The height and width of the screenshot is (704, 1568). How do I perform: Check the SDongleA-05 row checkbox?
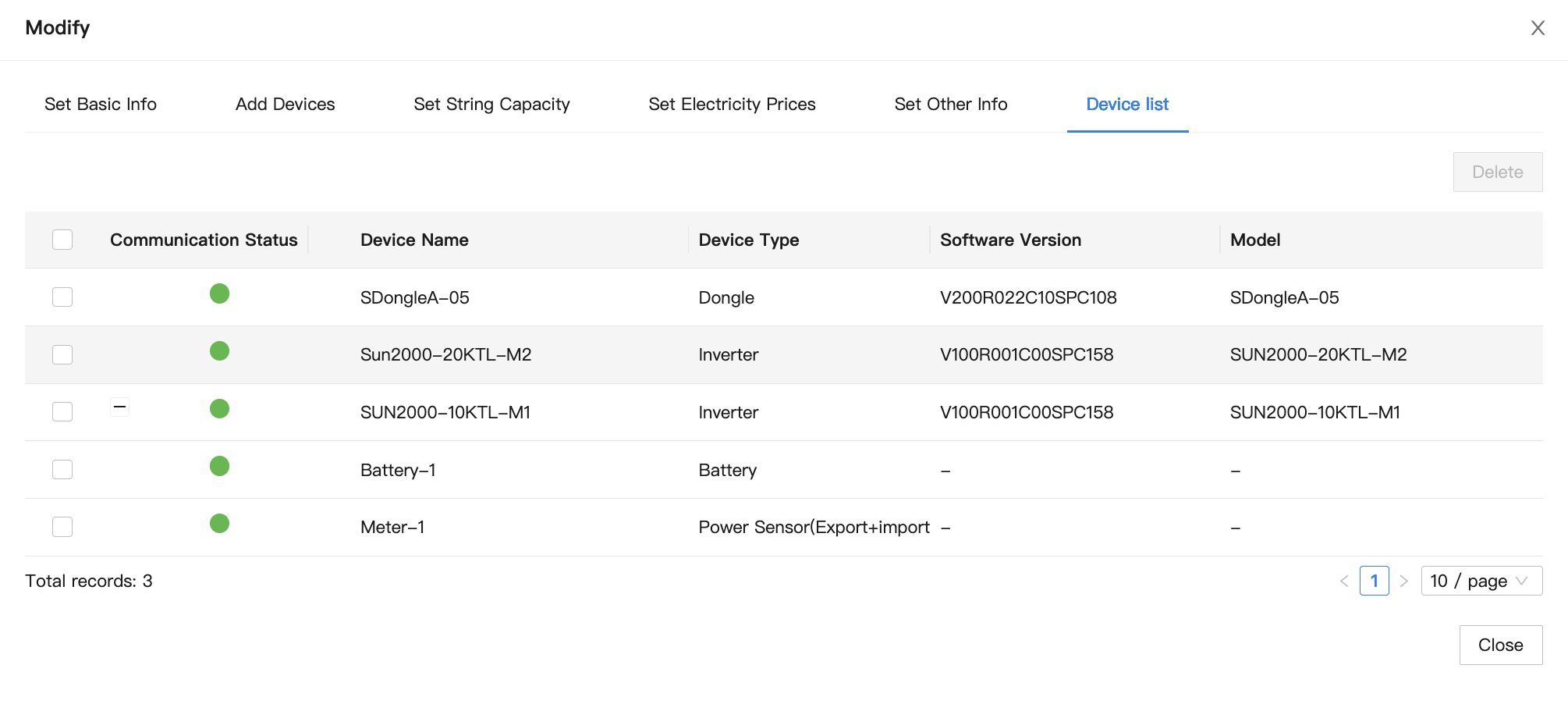[x=62, y=297]
